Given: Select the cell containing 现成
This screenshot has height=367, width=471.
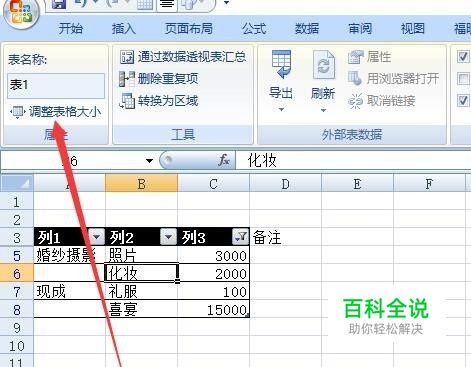Looking at the screenshot, I should 69,291.
